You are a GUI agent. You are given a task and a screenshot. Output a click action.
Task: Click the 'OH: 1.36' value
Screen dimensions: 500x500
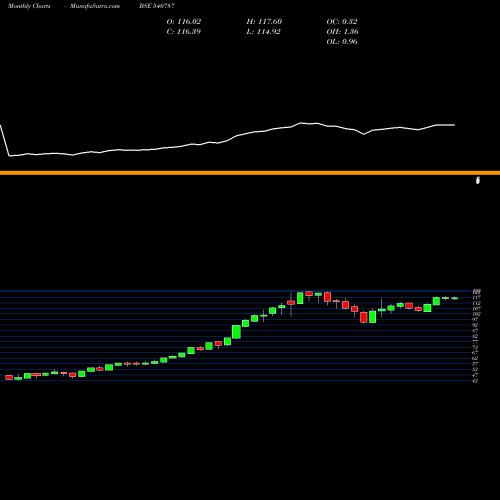point(342,32)
